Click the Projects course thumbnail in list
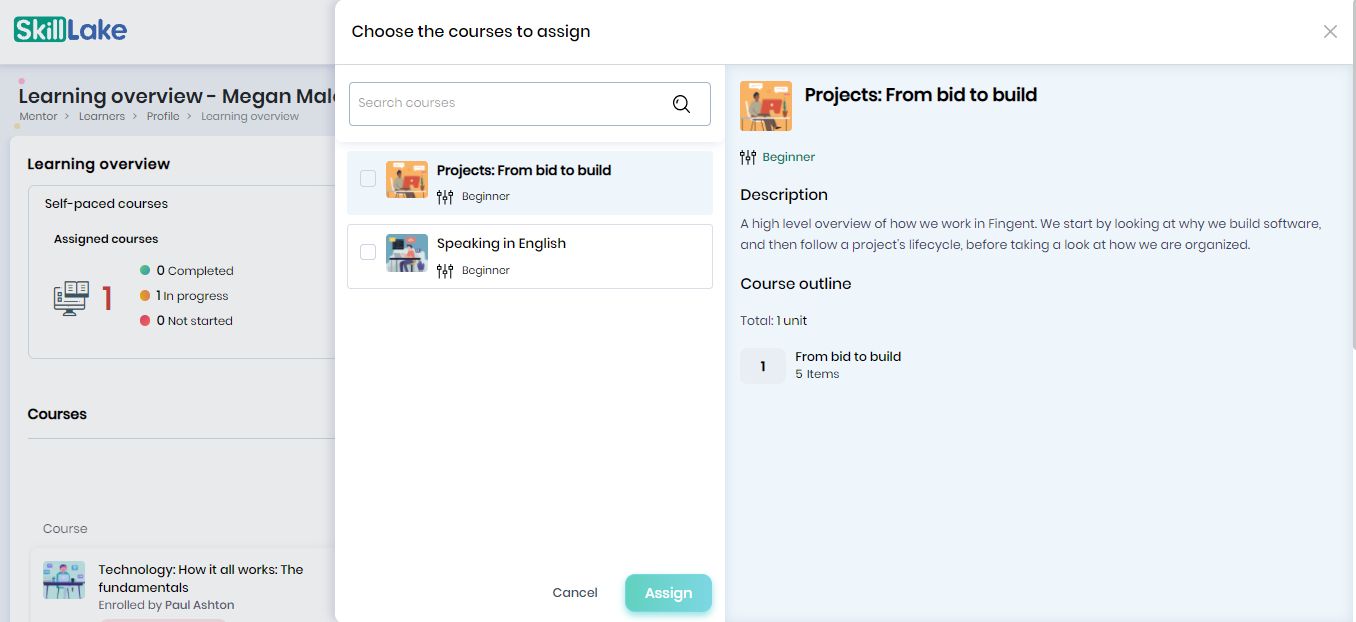Viewport: 1356px width, 622px height. pyautogui.click(x=407, y=180)
